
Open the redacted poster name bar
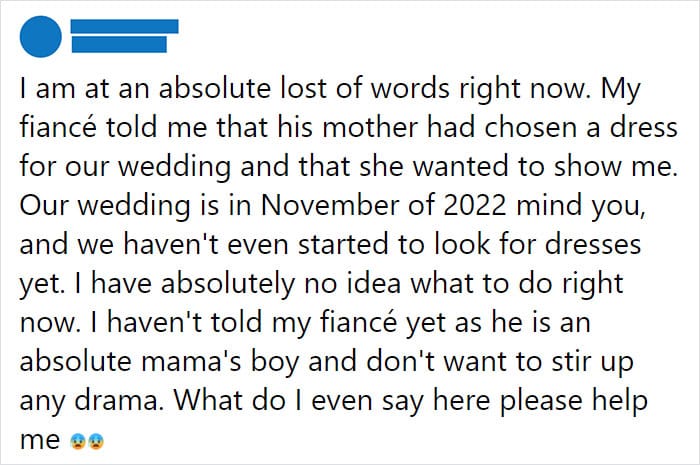pos(125,26)
